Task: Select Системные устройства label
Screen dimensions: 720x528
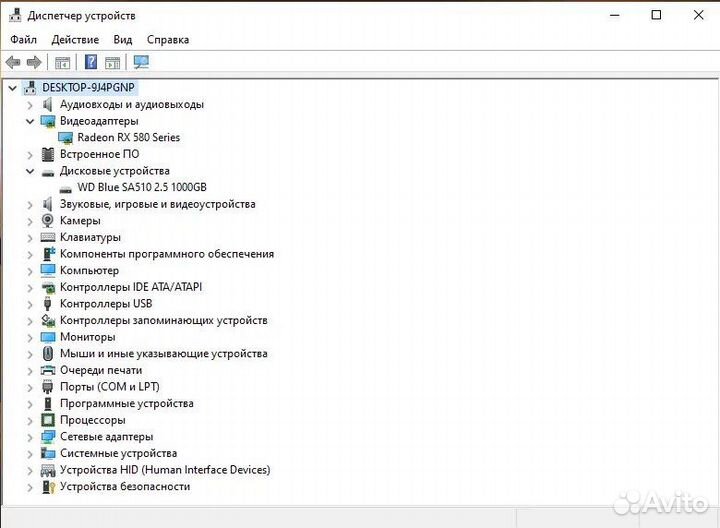Action: [x=118, y=453]
